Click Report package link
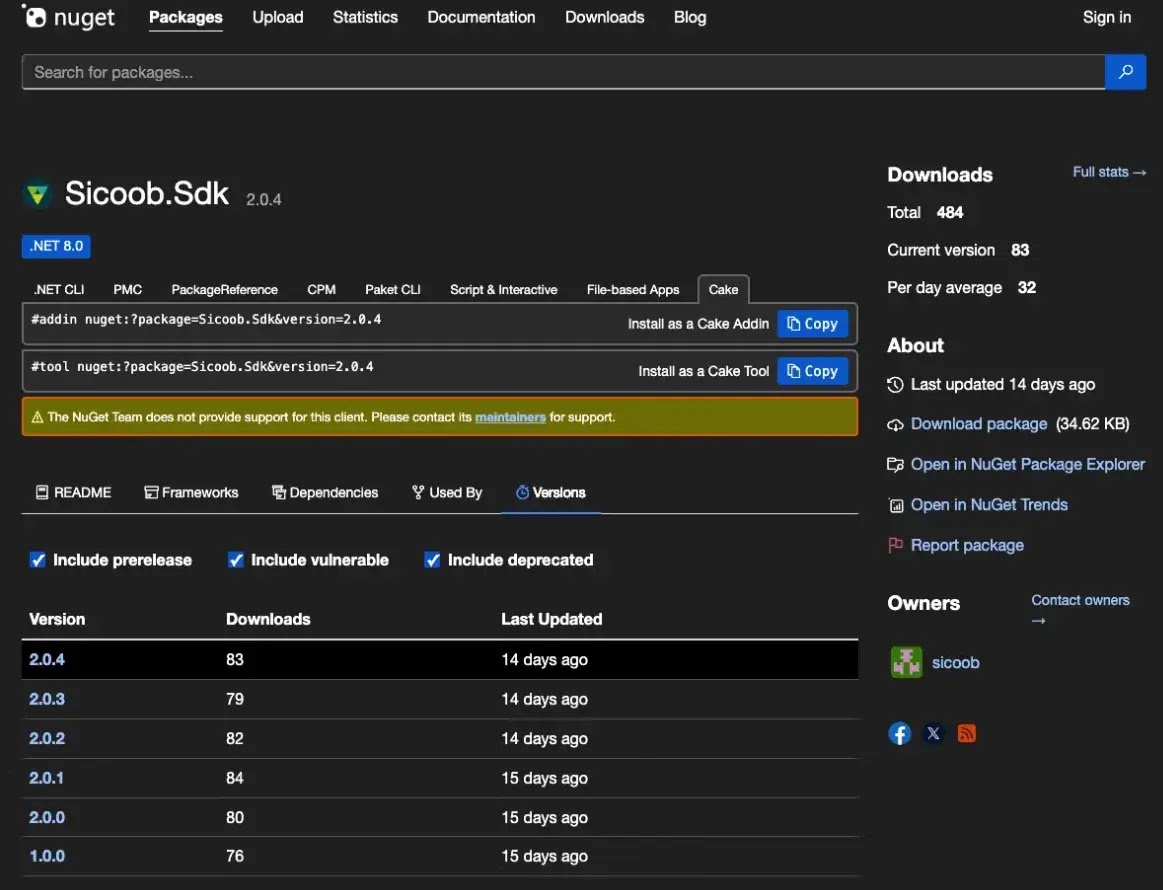1163x890 pixels. click(966, 545)
